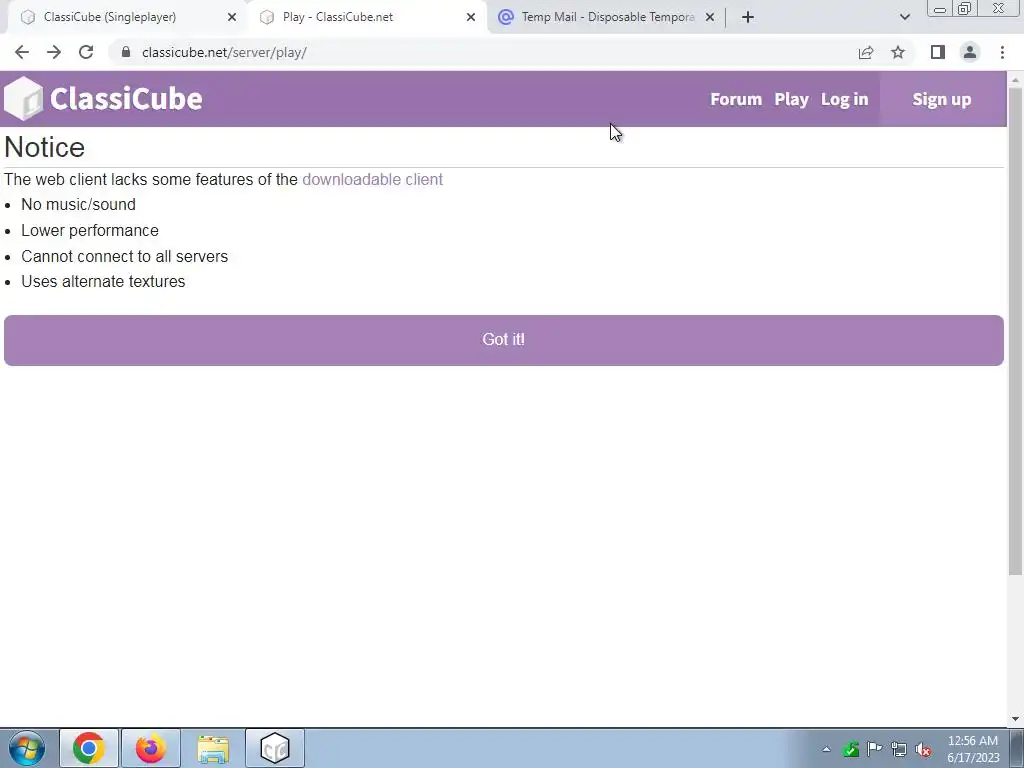Reload the ClassiCube page
Viewport: 1024px width, 768px height.
click(x=86, y=52)
